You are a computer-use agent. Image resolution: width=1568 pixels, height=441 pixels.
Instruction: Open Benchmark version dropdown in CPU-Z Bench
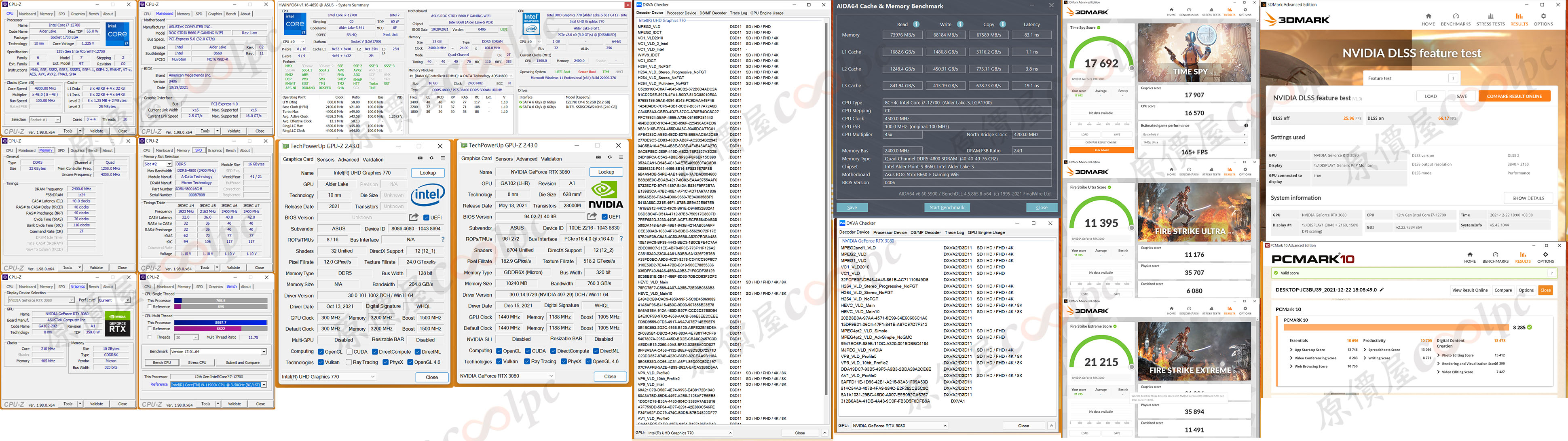click(218, 352)
